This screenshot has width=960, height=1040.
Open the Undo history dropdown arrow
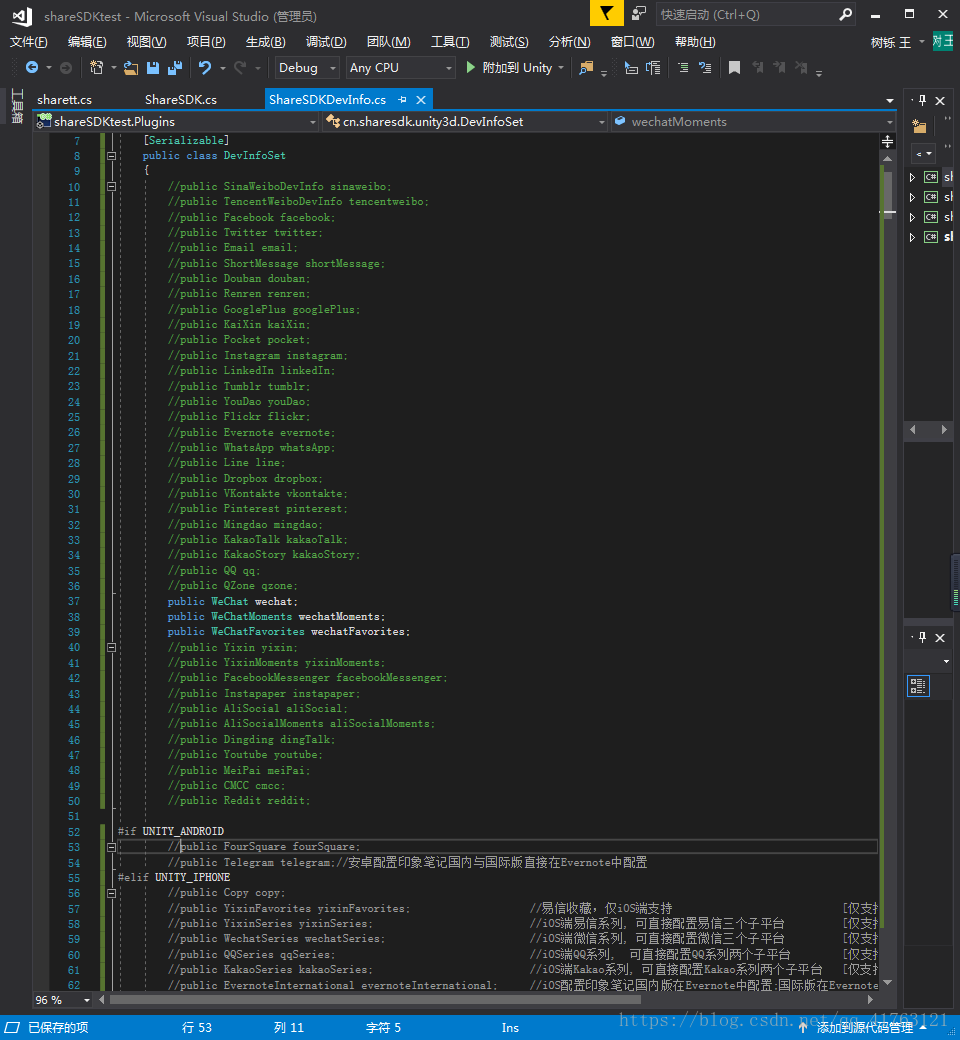click(x=222, y=68)
